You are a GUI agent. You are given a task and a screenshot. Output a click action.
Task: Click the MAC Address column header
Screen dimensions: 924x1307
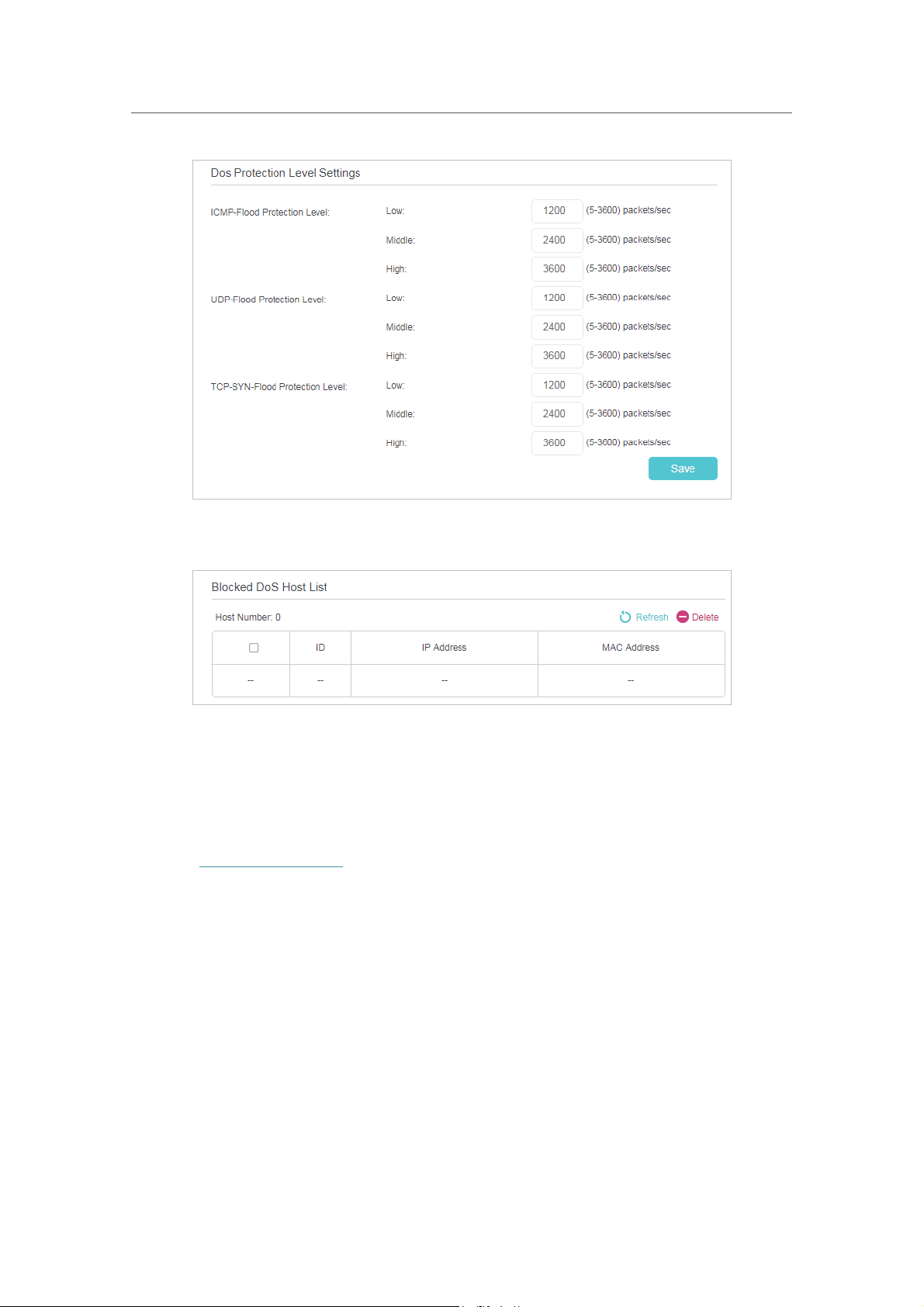click(631, 648)
